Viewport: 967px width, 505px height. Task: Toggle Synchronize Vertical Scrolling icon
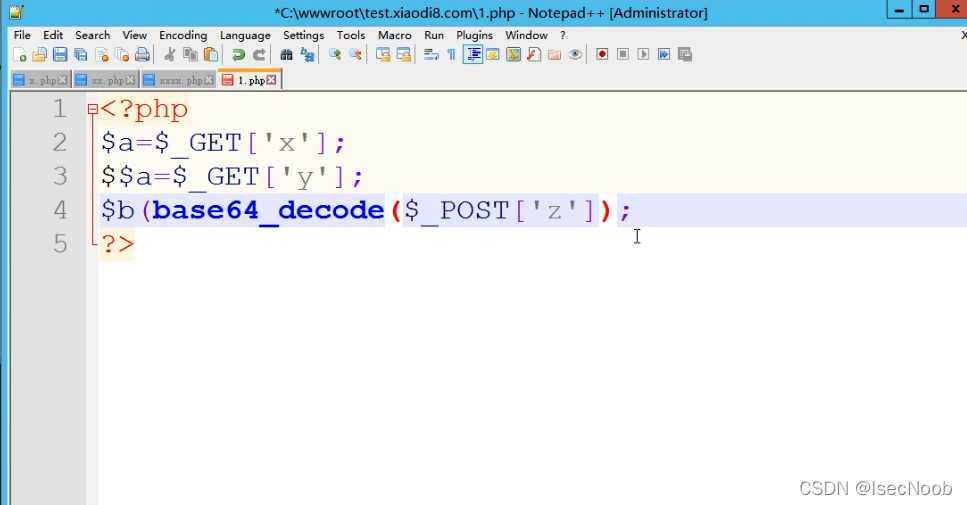(x=383, y=55)
